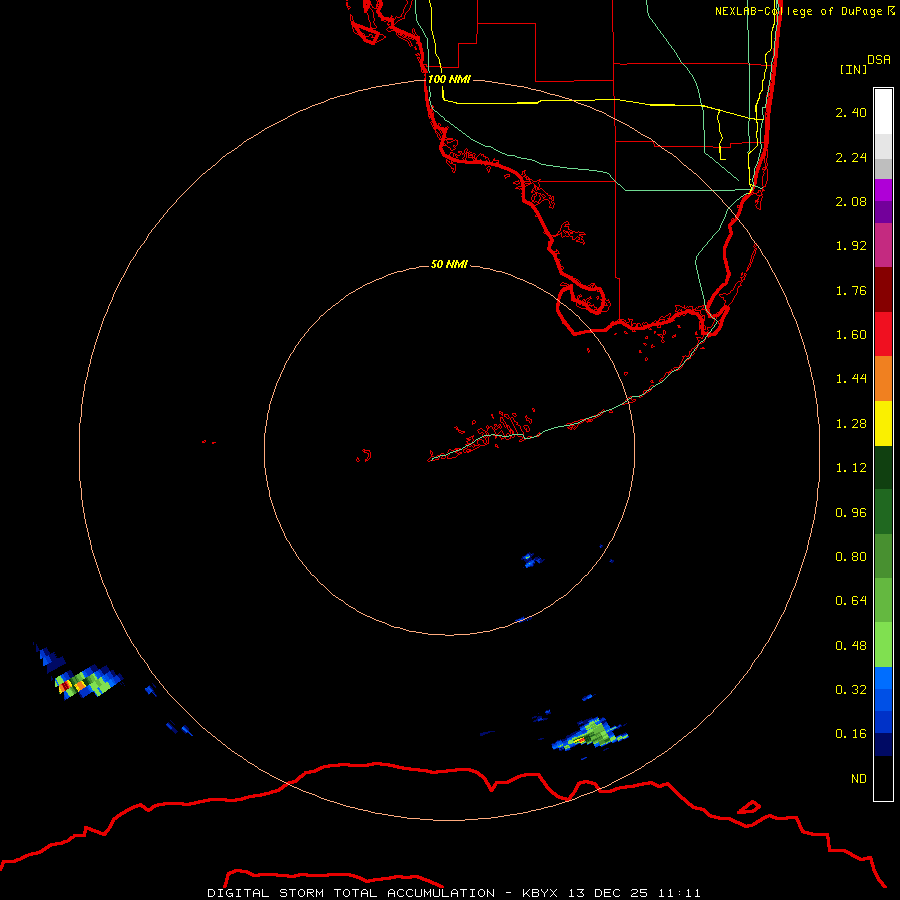Click the small blue echo inside the 50 NMI ring
Viewport: 900px width, 900px height.
[x=531, y=560]
